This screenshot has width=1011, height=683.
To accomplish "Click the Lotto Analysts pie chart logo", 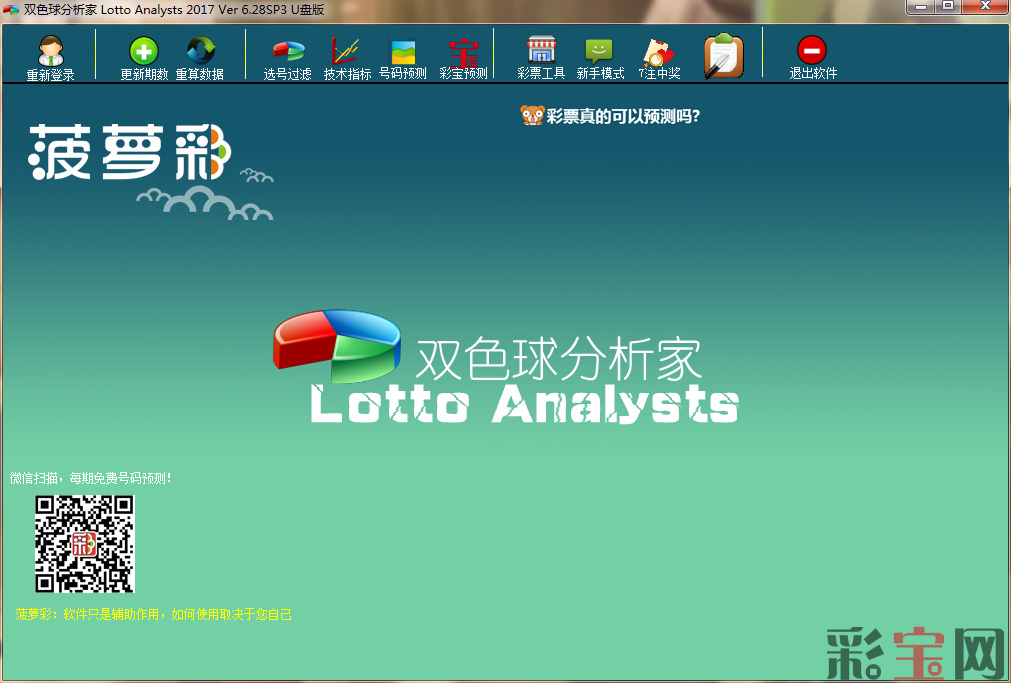I will 336,345.
